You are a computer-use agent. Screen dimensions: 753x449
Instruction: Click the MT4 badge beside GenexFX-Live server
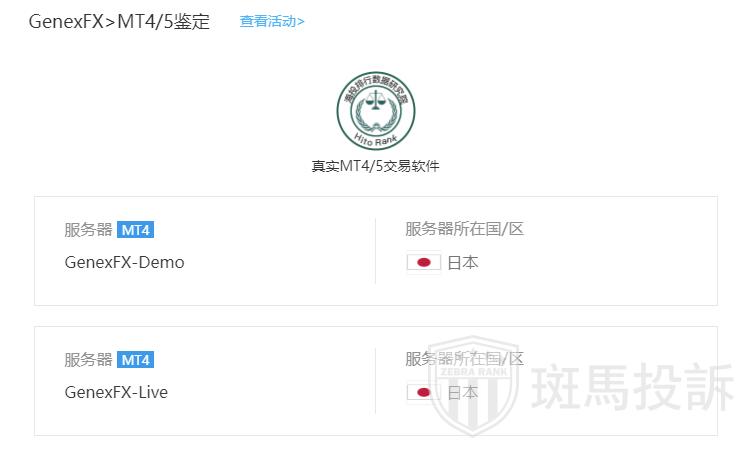135,360
